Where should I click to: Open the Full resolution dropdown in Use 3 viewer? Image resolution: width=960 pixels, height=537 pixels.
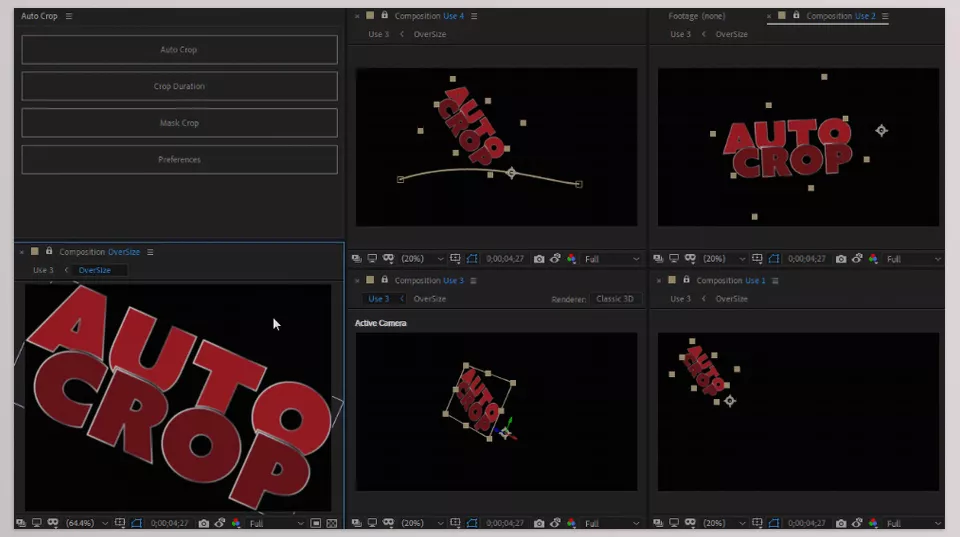[x=612, y=523]
